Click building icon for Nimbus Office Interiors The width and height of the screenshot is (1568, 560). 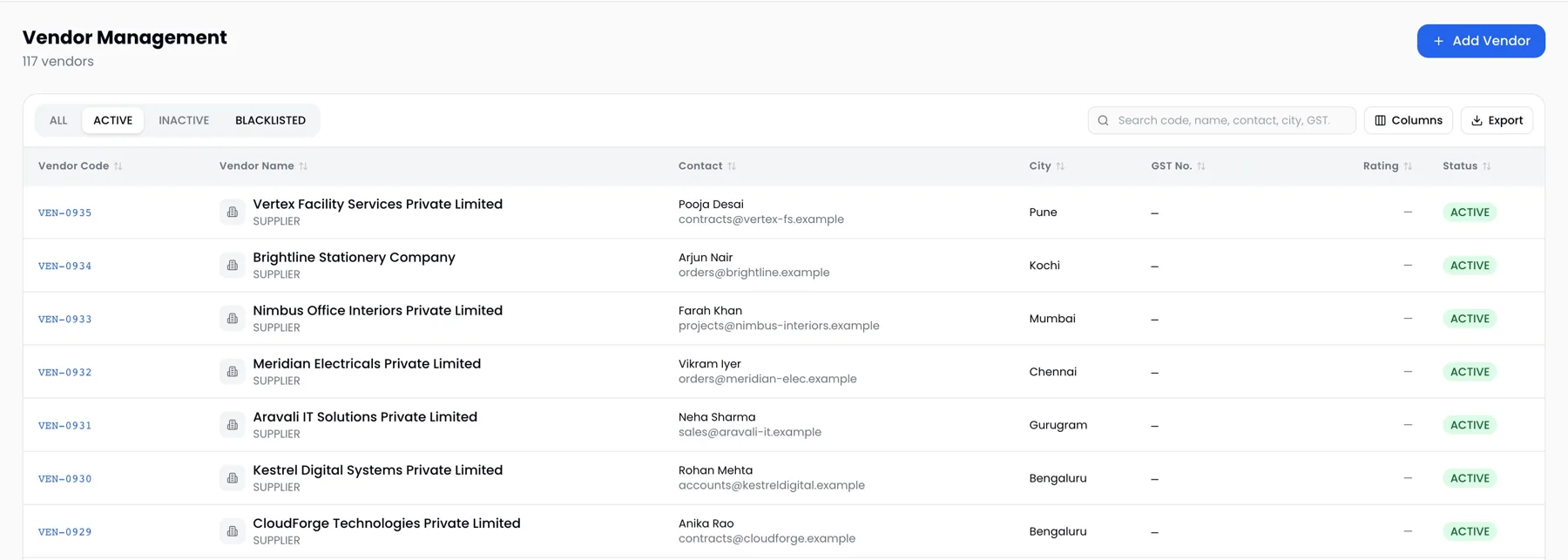(233, 318)
